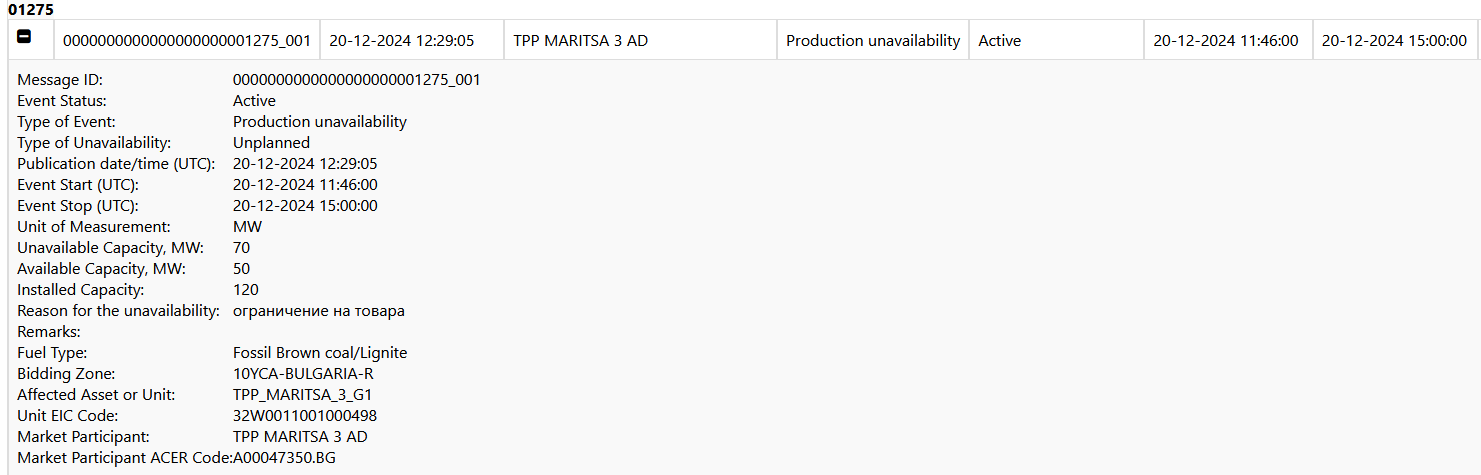Click bidding zone 10YCA-BULGARIA-R value
This screenshot has width=1481, height=475.
pos(303,374)
